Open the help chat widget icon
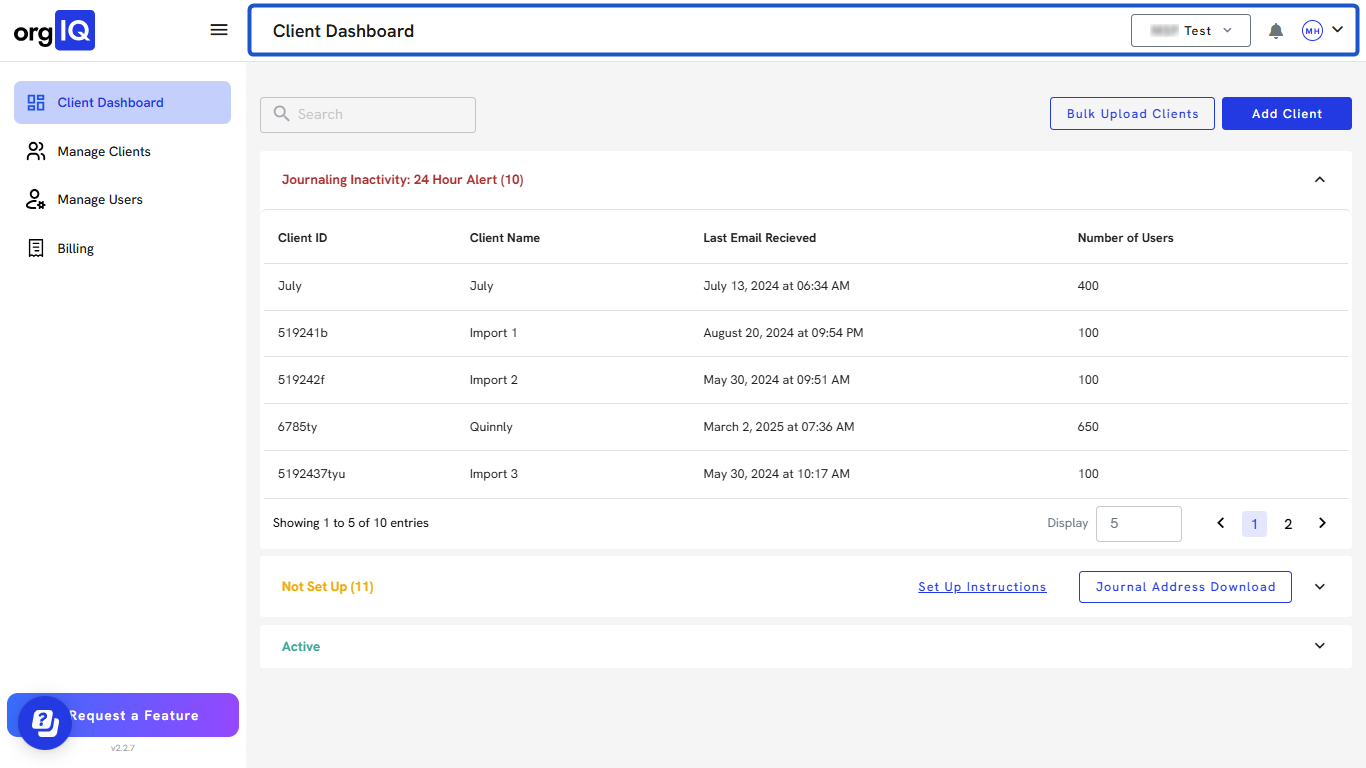 [x=44, y=722]
